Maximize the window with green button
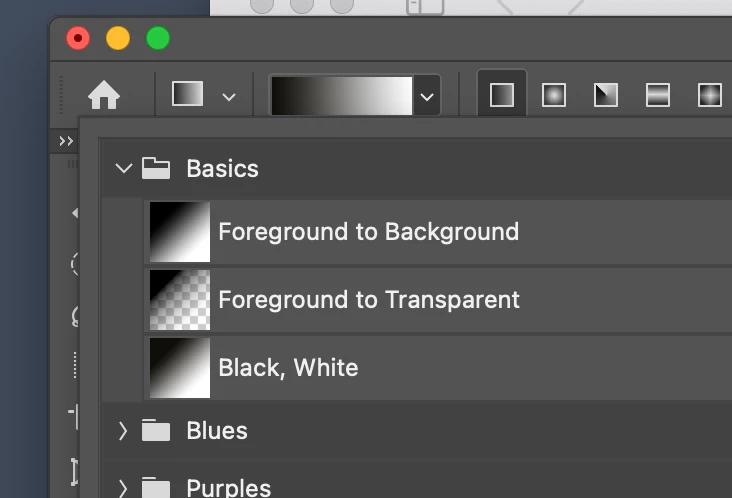Image resolution: width=732 pixels, height=498 pixels. click(158, 38)
